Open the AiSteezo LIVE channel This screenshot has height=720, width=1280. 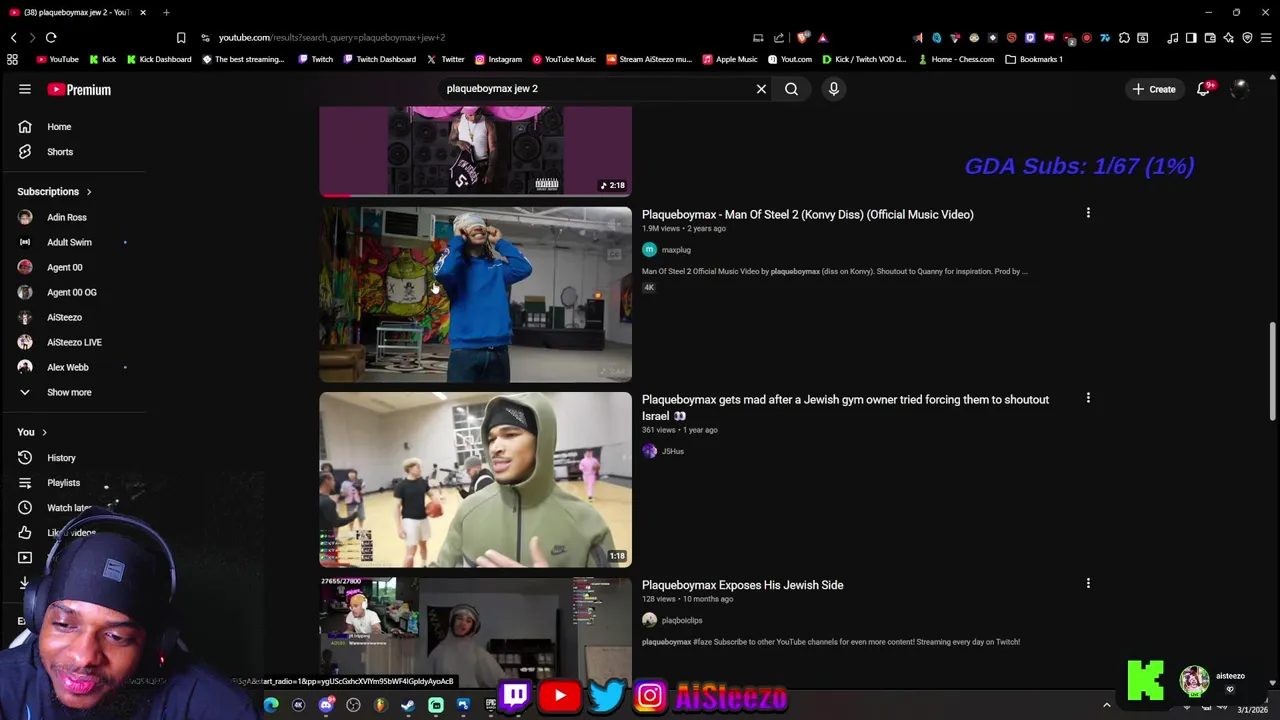(x=74, y=342)
